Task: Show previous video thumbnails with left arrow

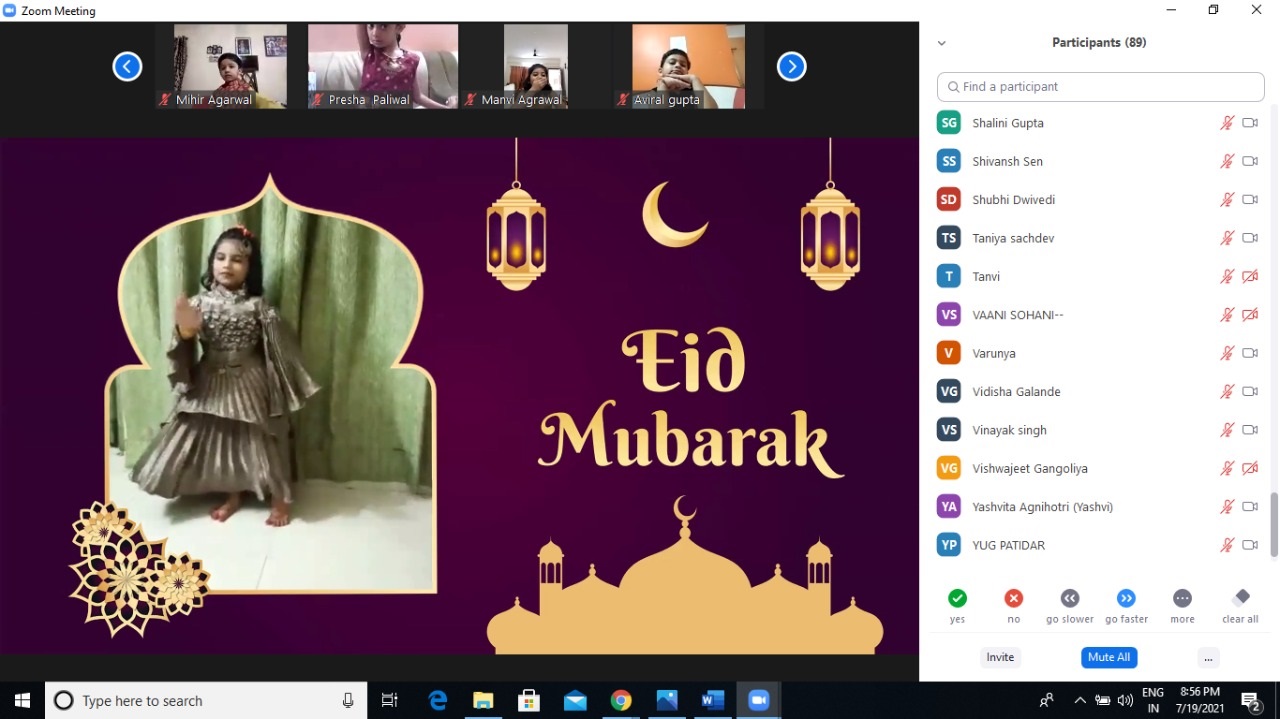Action: click(x=127, y=67)
